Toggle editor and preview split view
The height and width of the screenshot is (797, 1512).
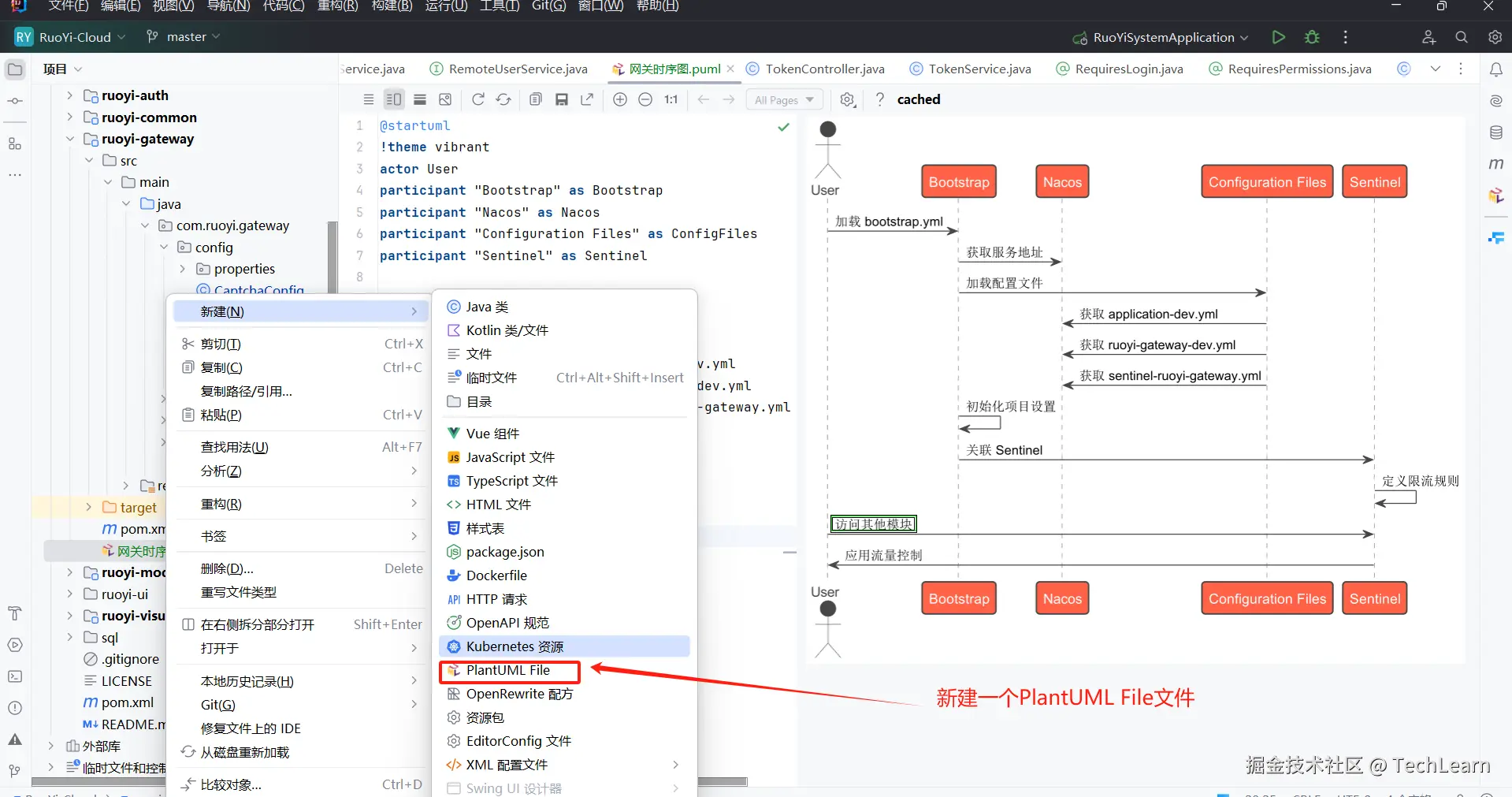click(393, 99)
